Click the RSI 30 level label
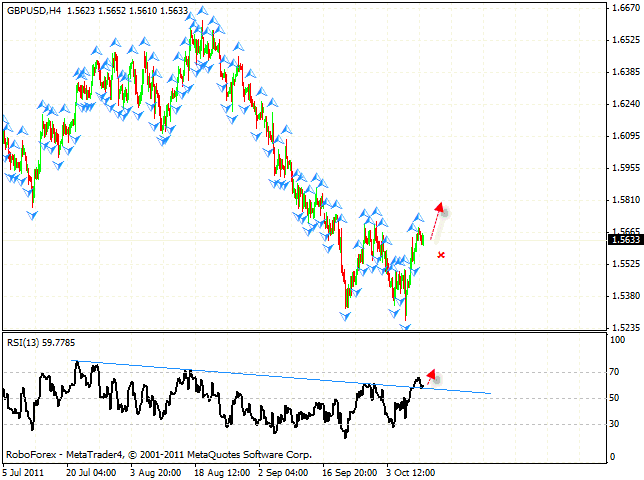Screen dimensions: 644x480 (x=618, y=424)
